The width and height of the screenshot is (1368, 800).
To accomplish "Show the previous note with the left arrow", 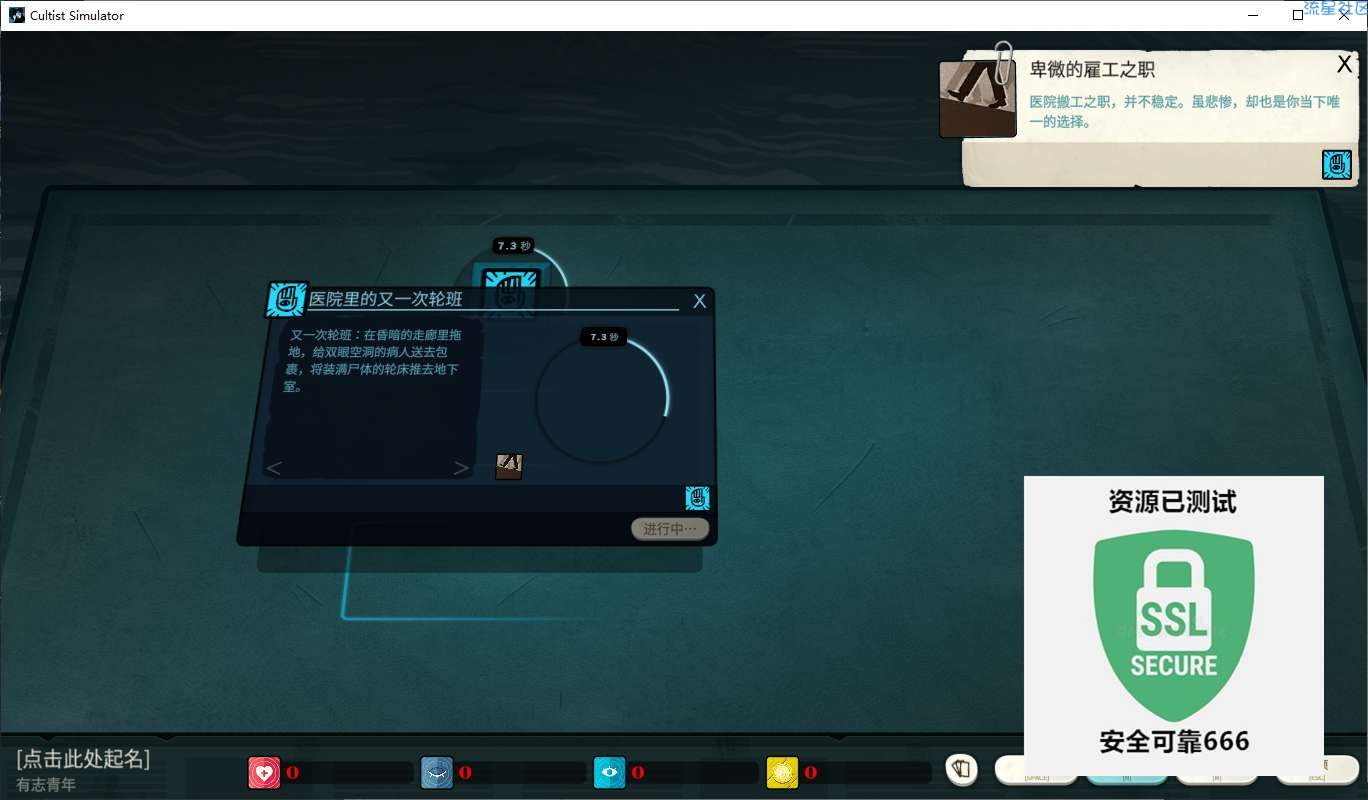I will point(274,468).
